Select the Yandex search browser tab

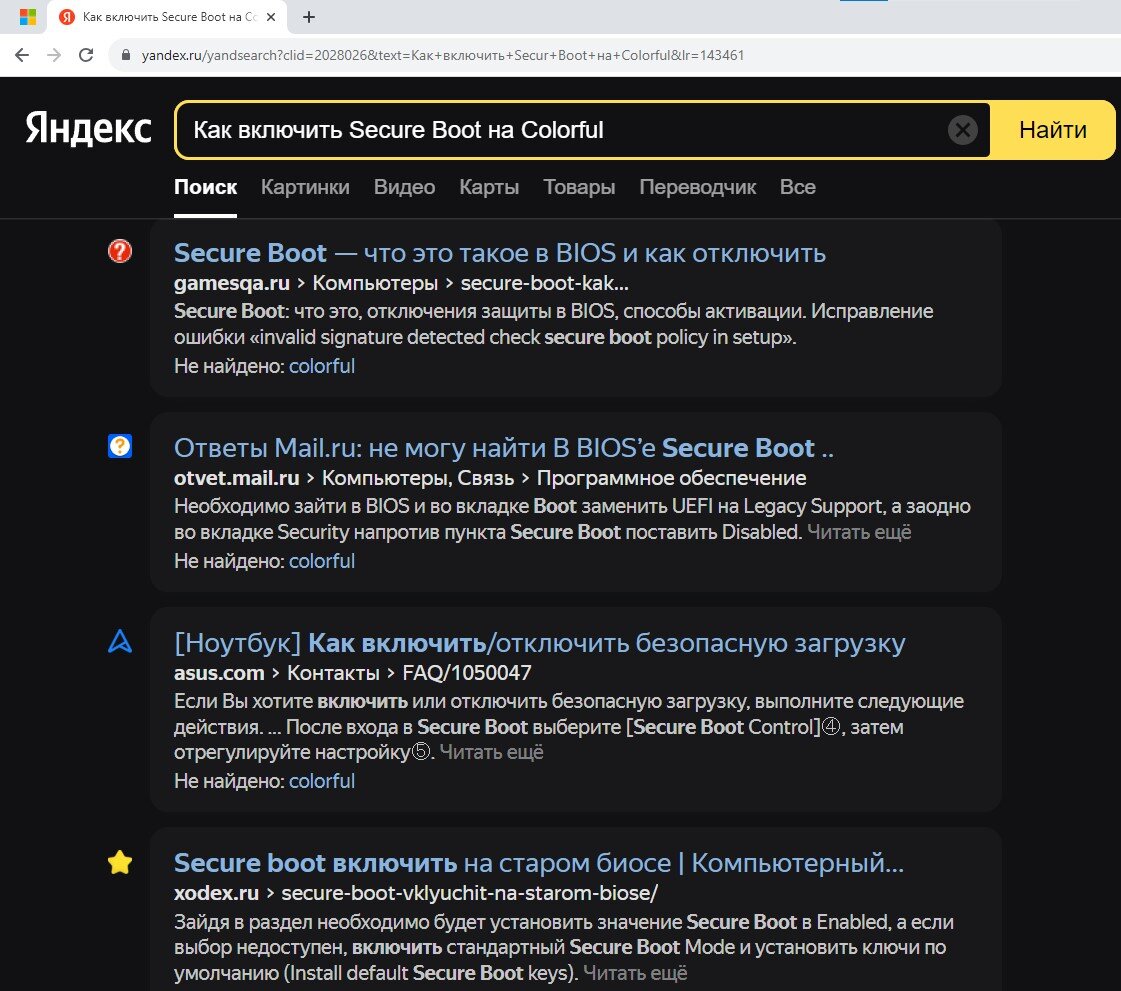(167, 17)
